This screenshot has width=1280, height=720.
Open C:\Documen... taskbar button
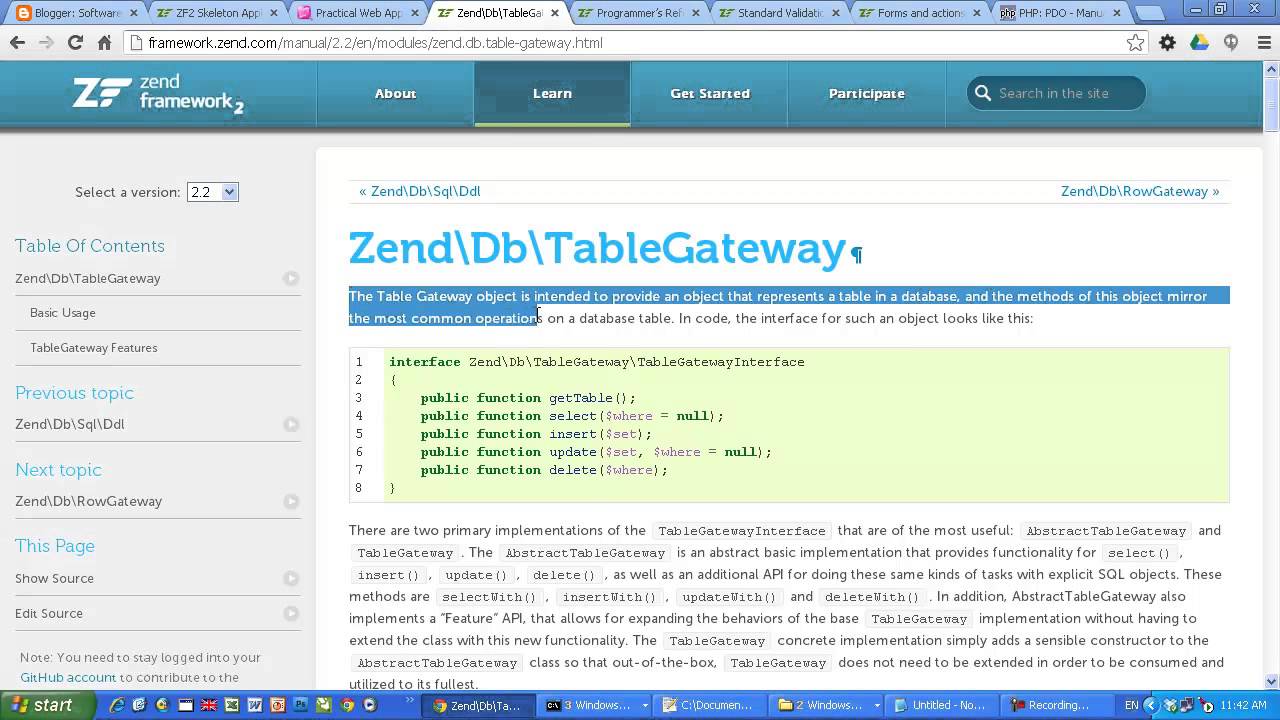pos(712,705)
